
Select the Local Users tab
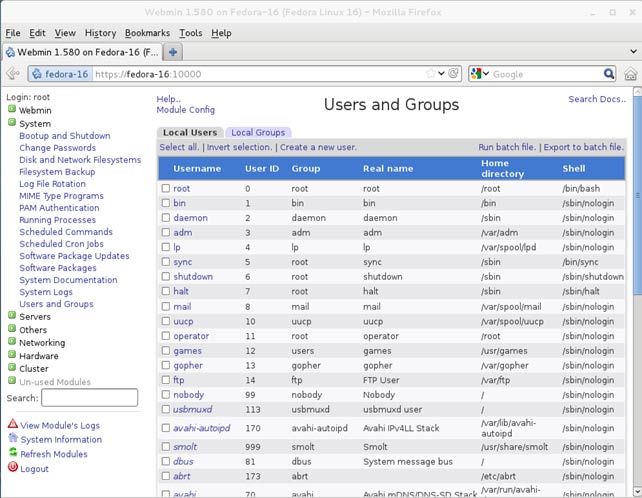pyautogui.click(x=190, y=133)
